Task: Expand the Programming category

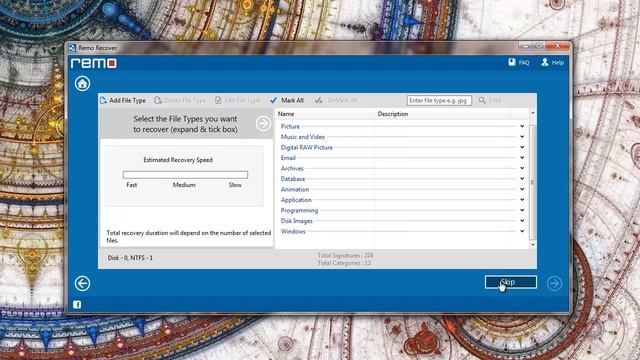Action: click(522, 210)
